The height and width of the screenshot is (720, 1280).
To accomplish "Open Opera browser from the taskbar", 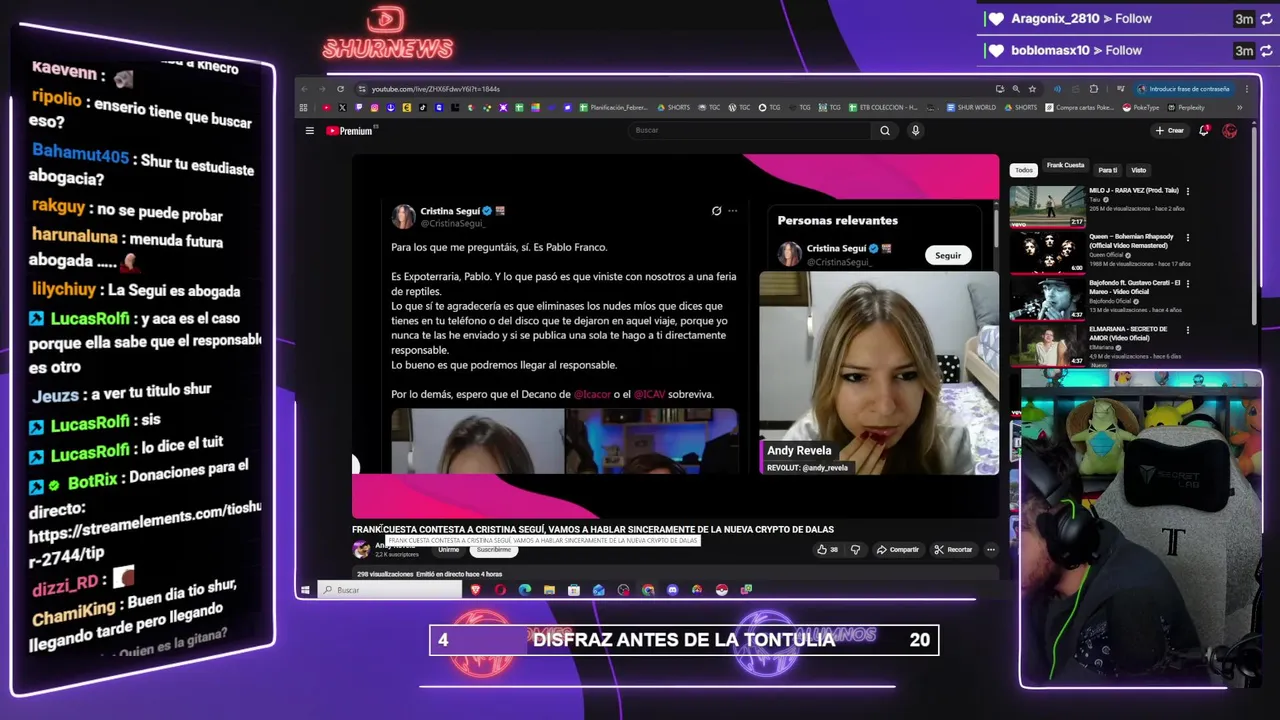I will coord(500,590).
